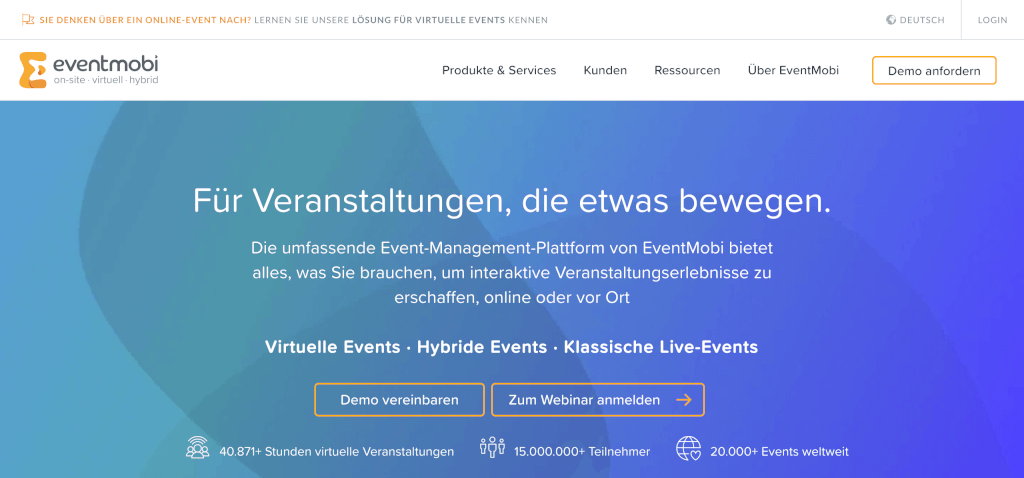Click the globe heart icon by 20.000+ Events
Viewport: 1024px width, 478px height.
(x=688, y=449)
